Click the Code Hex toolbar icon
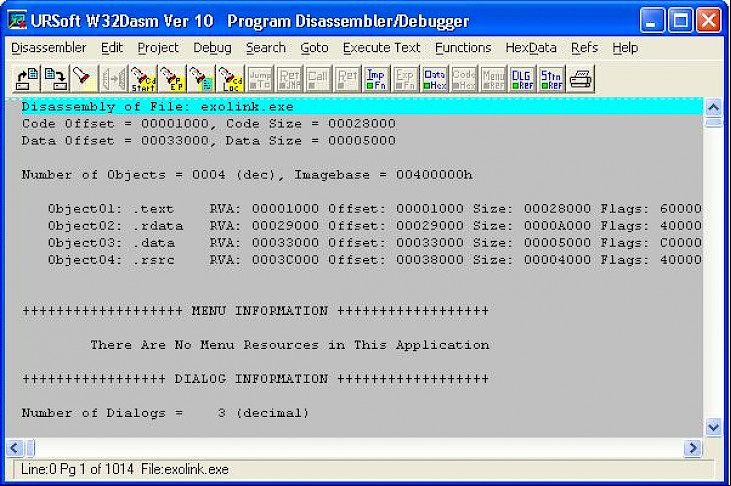This screenshot has width=731, height=486. click(x=464, y=78)
